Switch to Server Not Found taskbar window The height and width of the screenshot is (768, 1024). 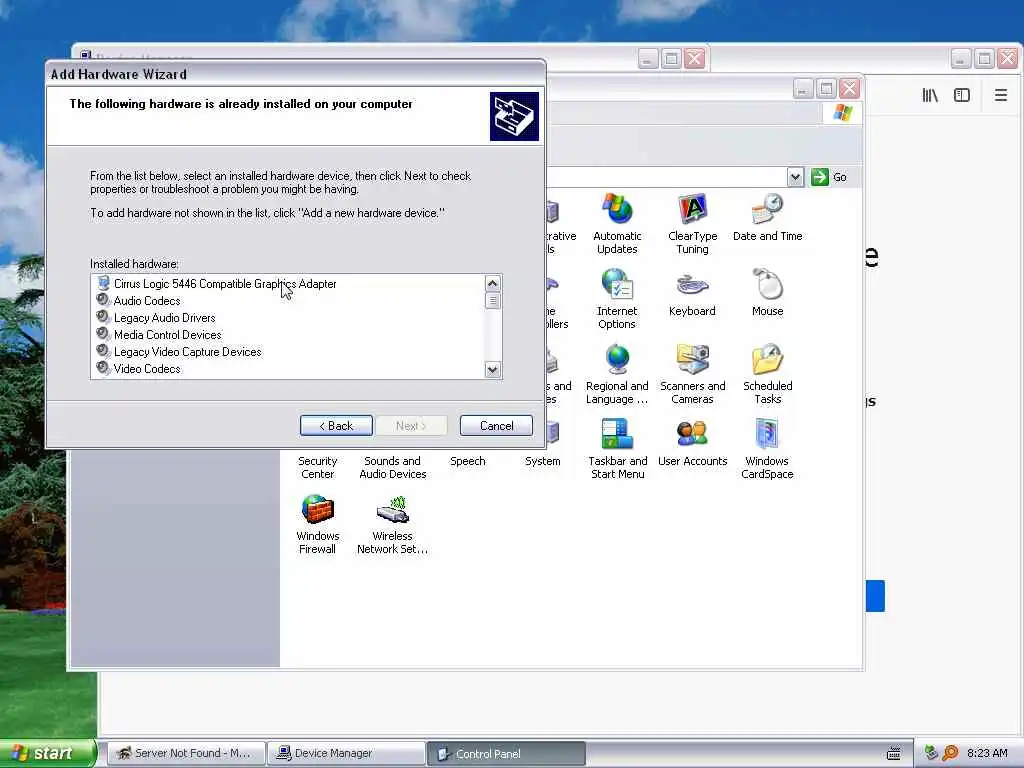(x=185, y=753)
